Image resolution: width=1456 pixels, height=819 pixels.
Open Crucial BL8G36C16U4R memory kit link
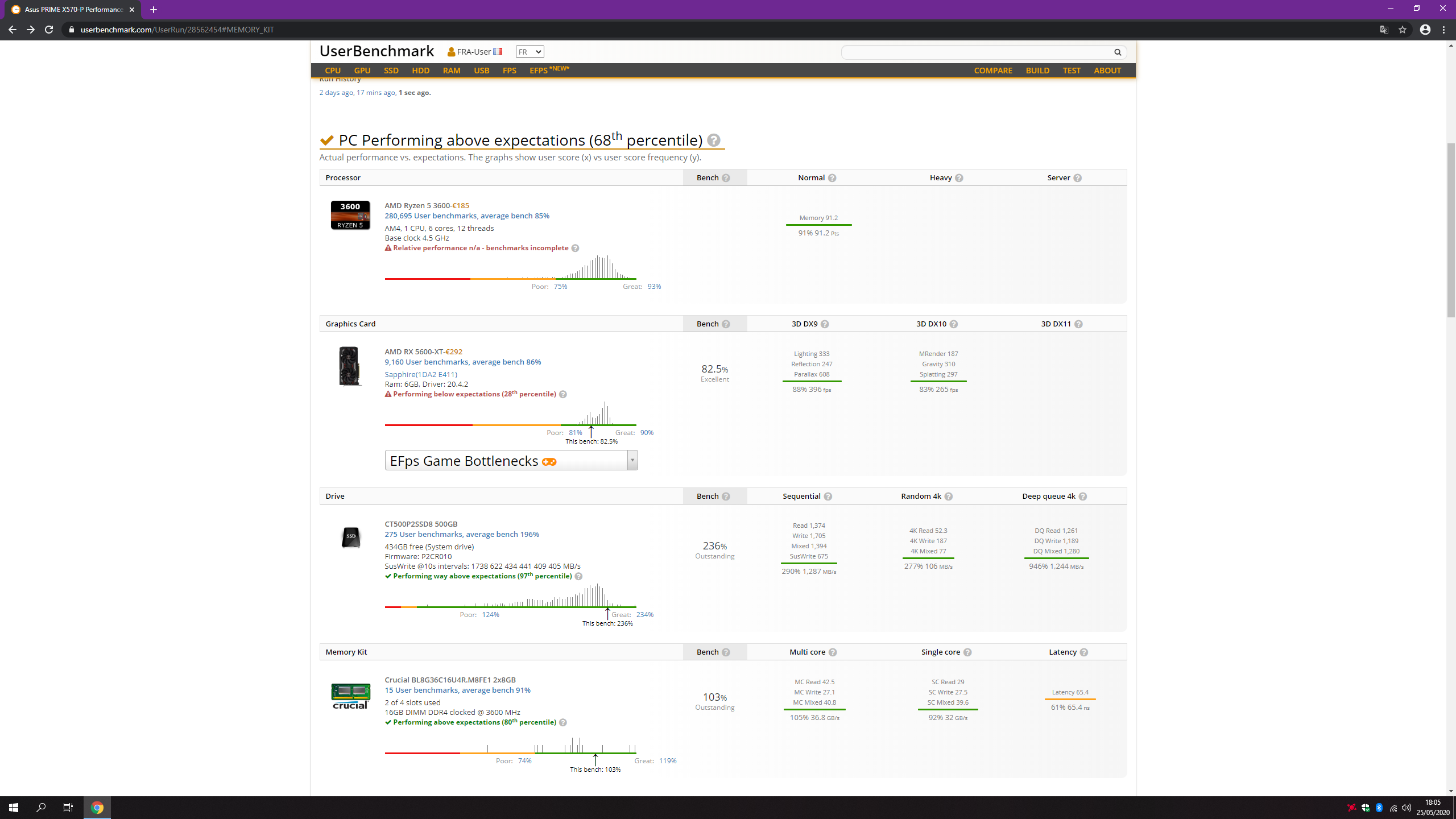(x=450, y=680)
